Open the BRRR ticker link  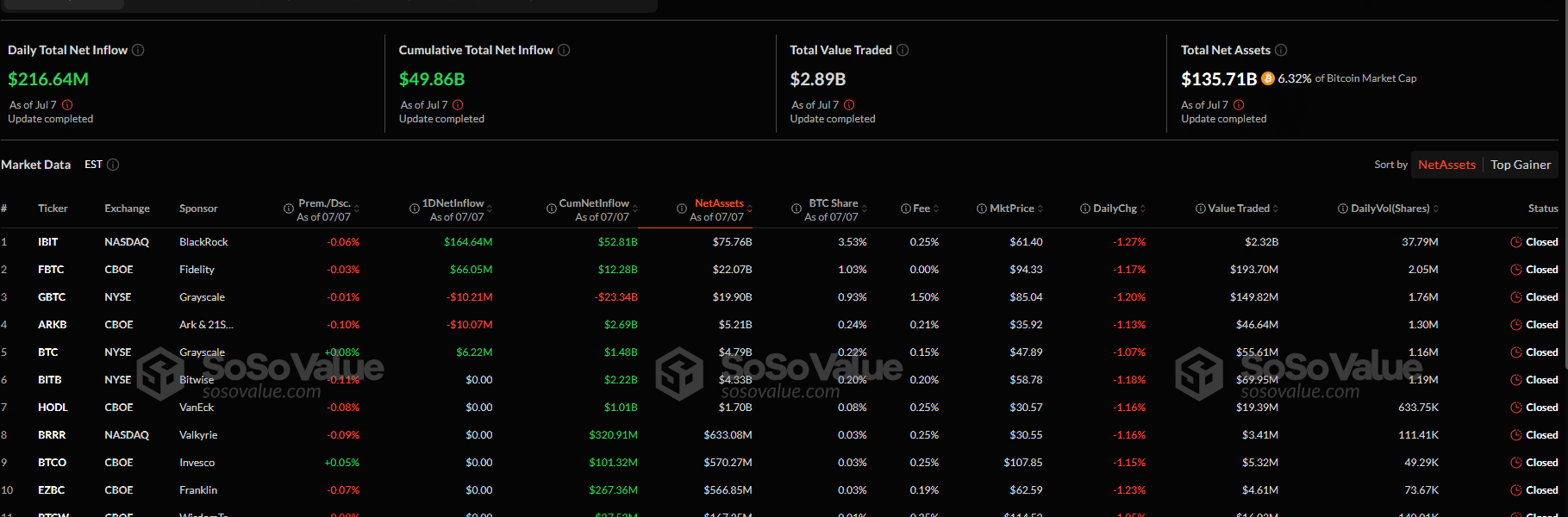pos(52,435)
